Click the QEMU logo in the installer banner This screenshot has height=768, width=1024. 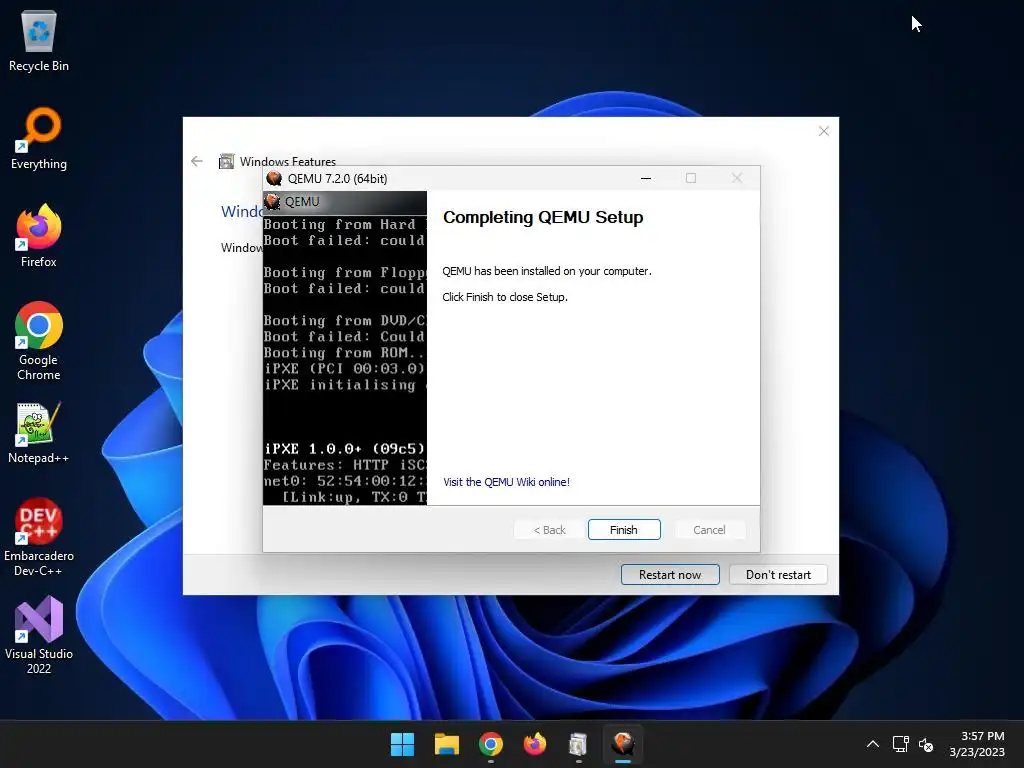point(272,202)
